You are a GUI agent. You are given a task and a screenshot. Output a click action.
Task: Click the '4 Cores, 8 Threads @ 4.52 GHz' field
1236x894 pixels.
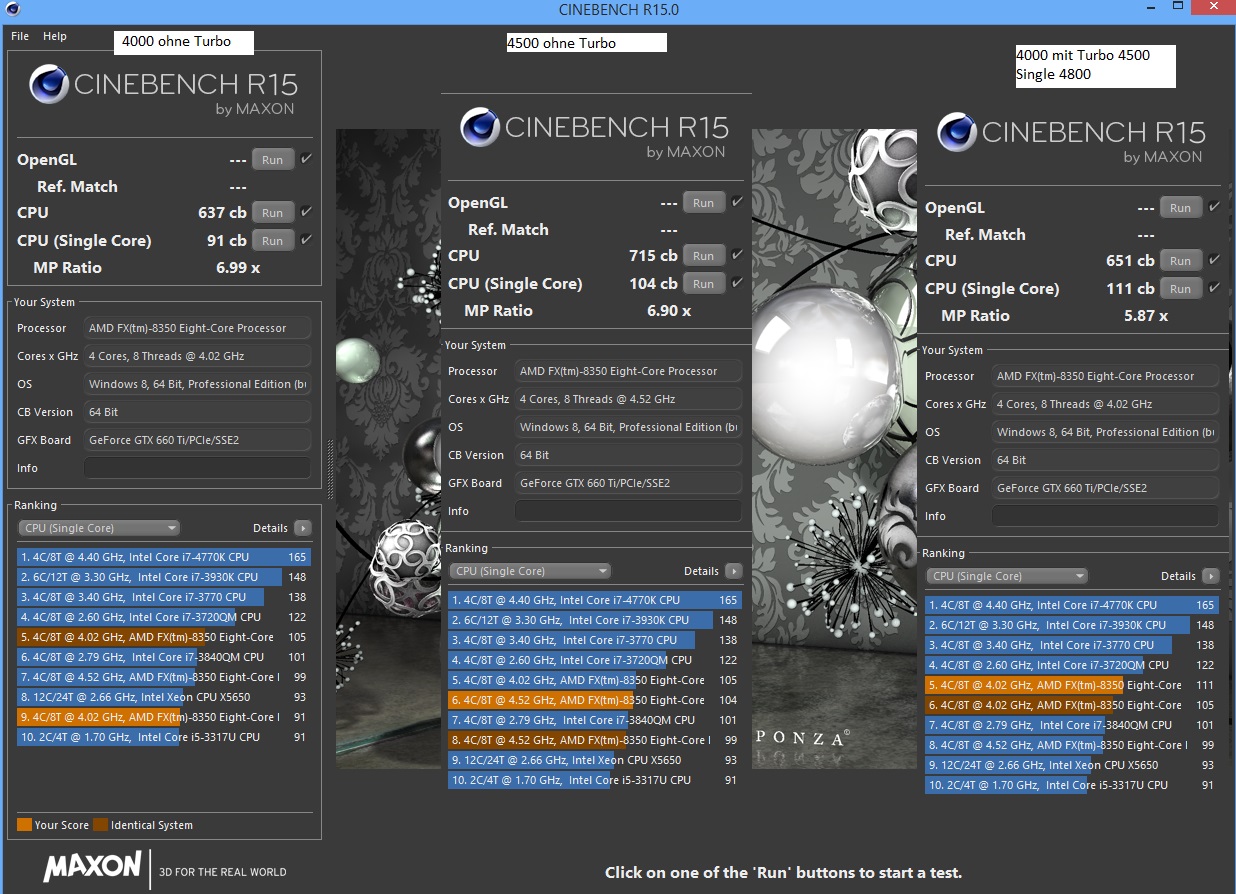pos(628,399)
